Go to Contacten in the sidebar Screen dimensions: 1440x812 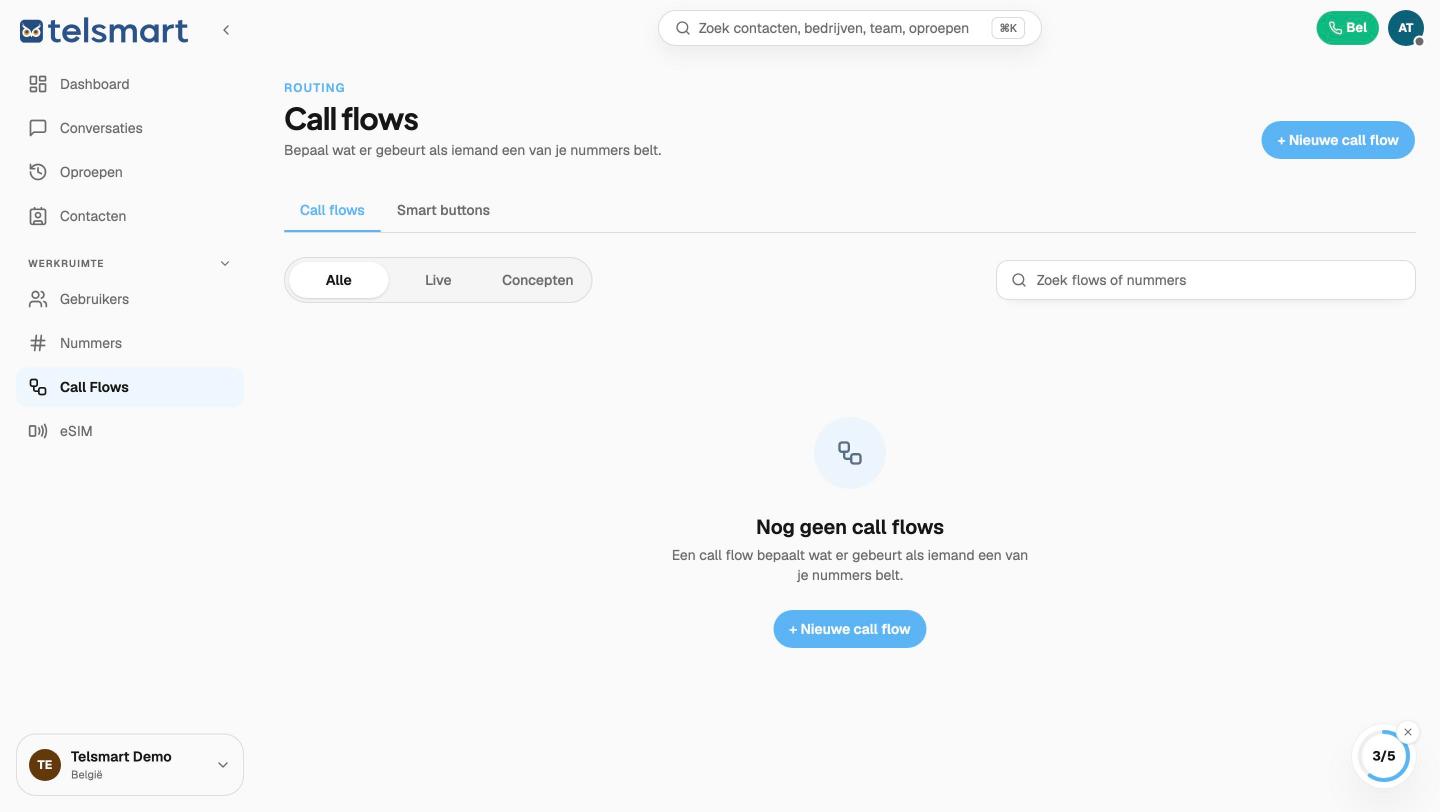click(x=130, y=216)
